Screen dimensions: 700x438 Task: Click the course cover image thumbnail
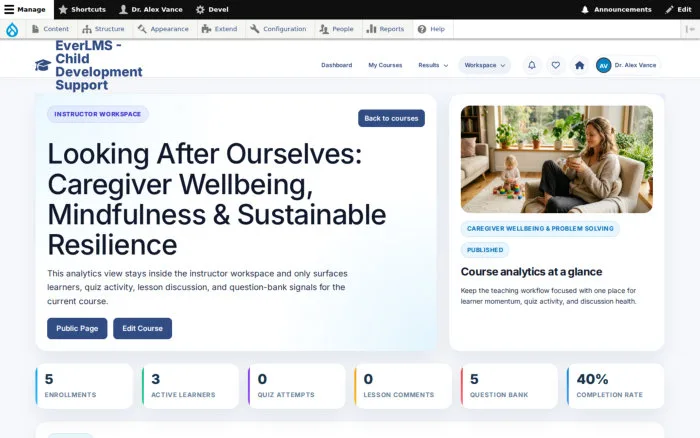click(557, 159)
